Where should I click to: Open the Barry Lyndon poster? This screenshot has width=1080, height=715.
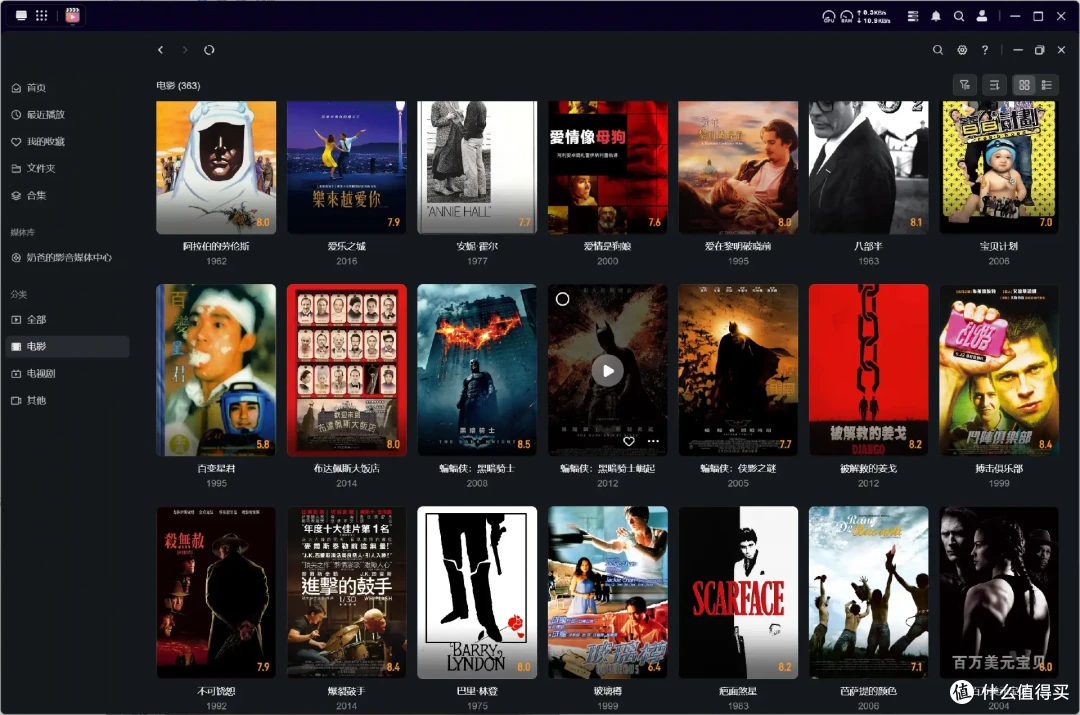click(477, 592)
